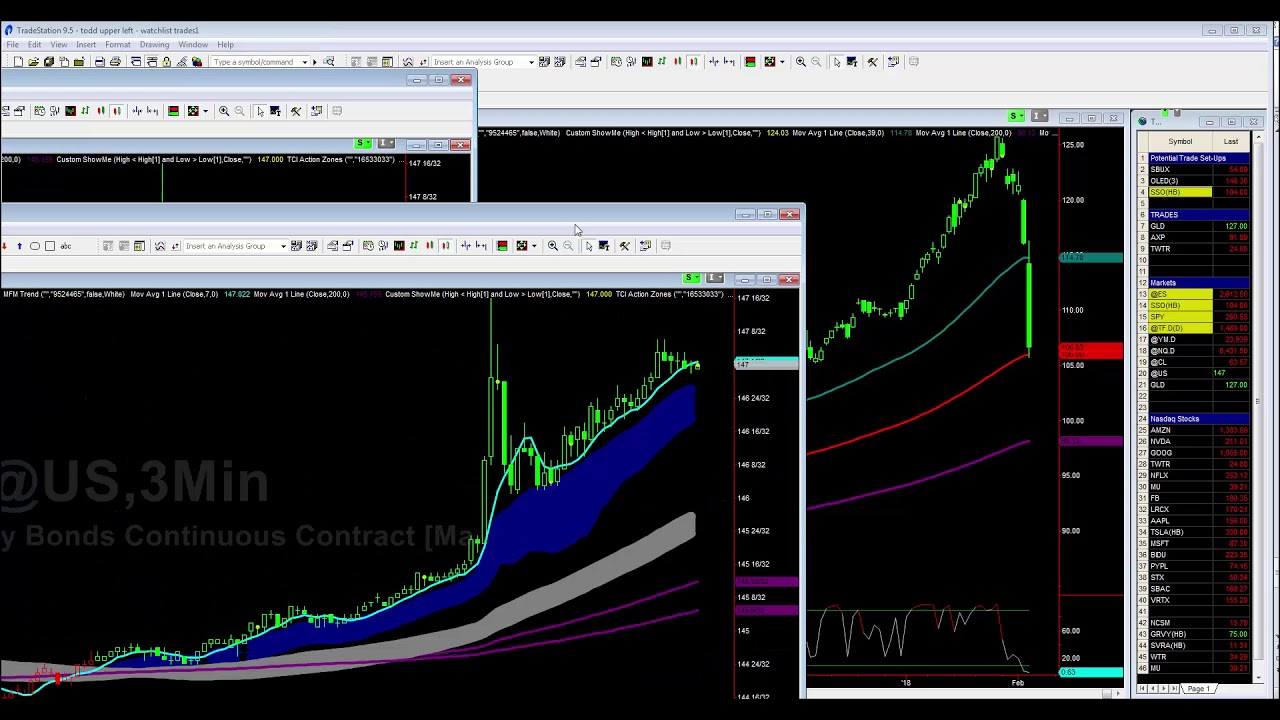Toggle green S strategy status button in @US chart
Screen dimensions: 1280x720
point(692,278)
